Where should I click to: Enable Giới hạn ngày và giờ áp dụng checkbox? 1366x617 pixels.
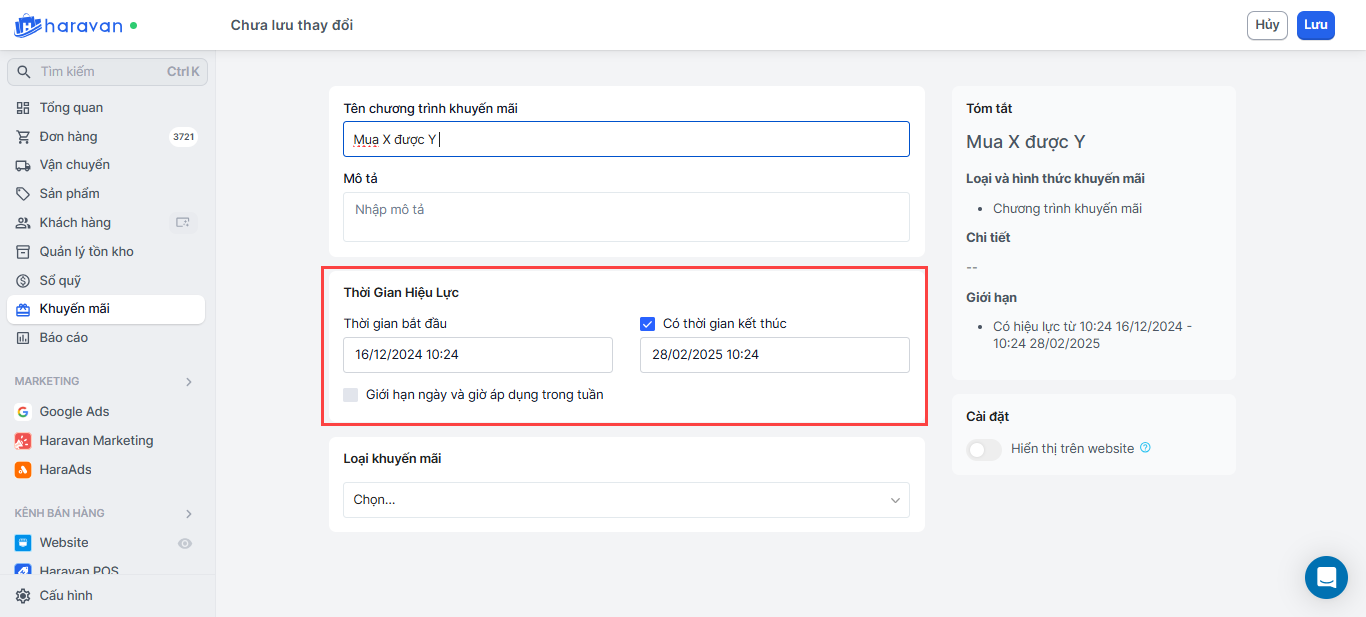pos(350,395)
